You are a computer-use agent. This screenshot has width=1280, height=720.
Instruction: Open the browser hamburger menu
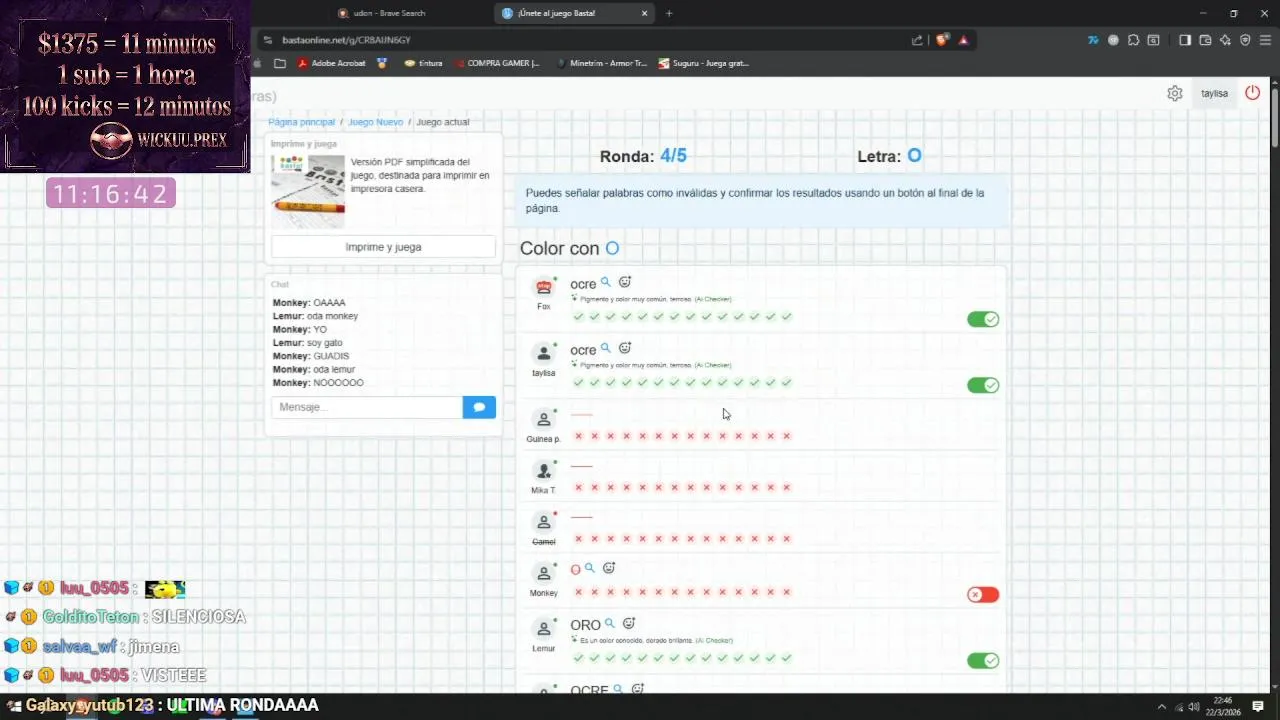coord(1265,40)
